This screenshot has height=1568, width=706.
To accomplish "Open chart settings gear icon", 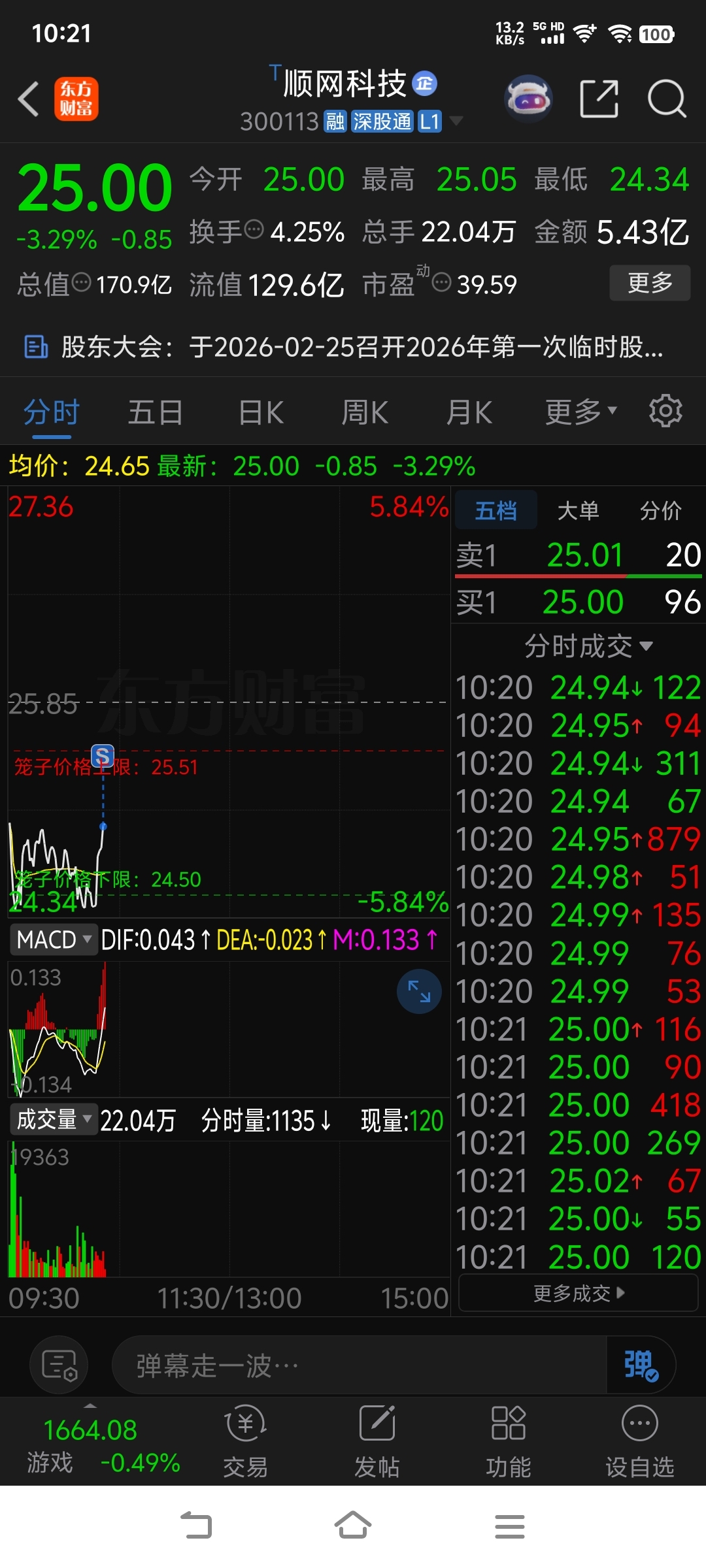I will tap(665, 411).
